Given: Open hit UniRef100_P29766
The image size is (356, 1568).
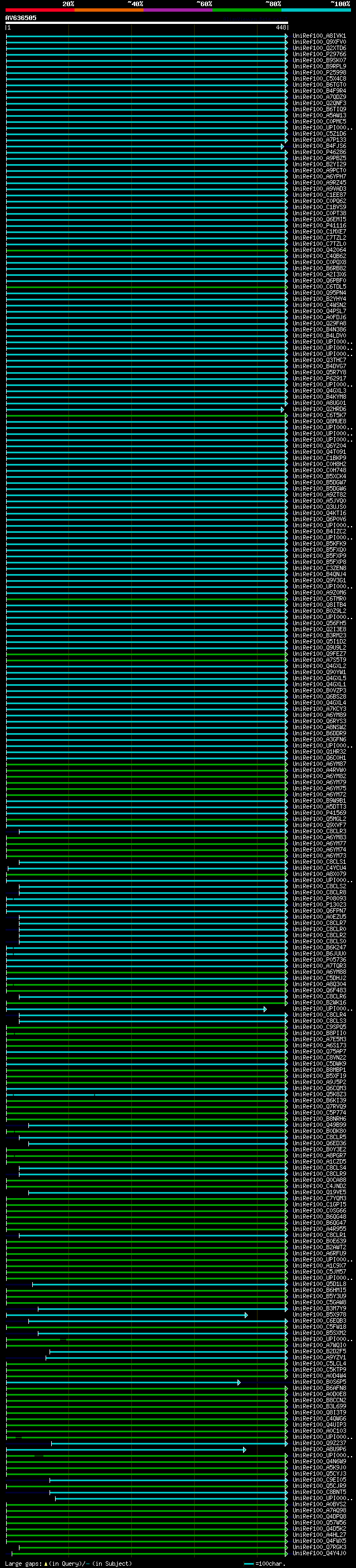Looking at the screenshot, I should (x=319, y=54).
